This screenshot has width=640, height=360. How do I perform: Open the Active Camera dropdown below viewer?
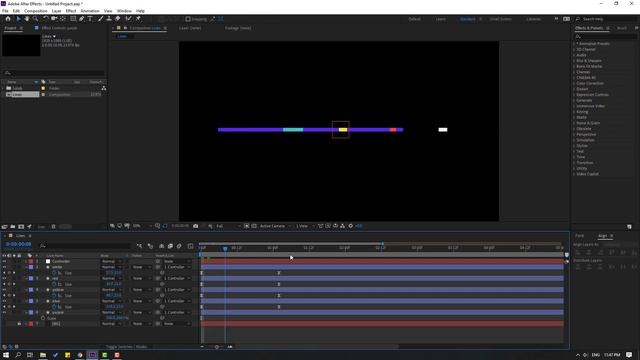275,226
